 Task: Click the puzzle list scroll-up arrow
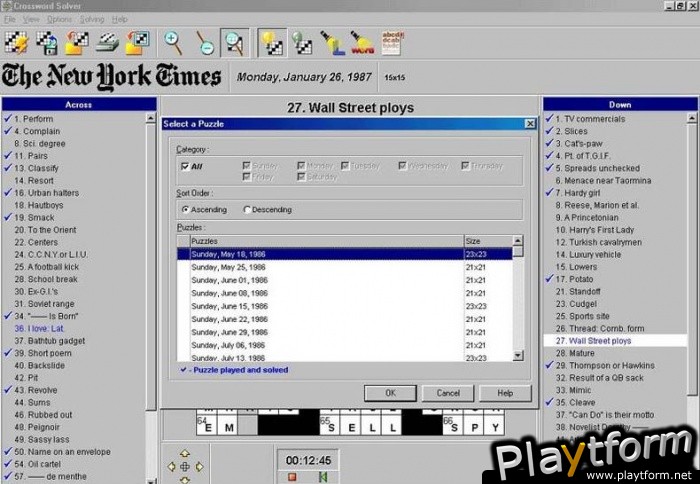tap(517, 241)
